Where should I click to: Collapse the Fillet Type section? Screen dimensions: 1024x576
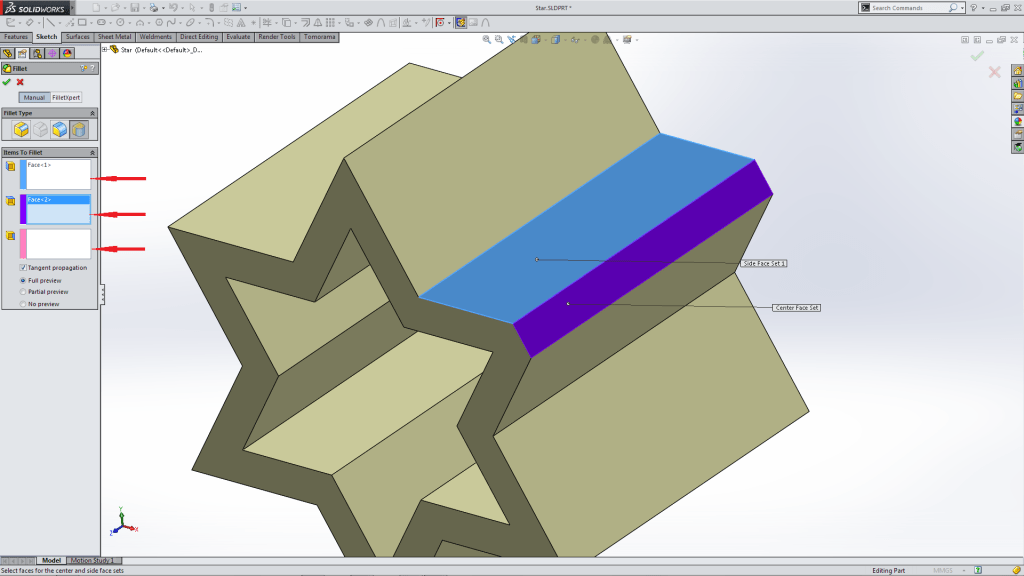coord(93,113)
